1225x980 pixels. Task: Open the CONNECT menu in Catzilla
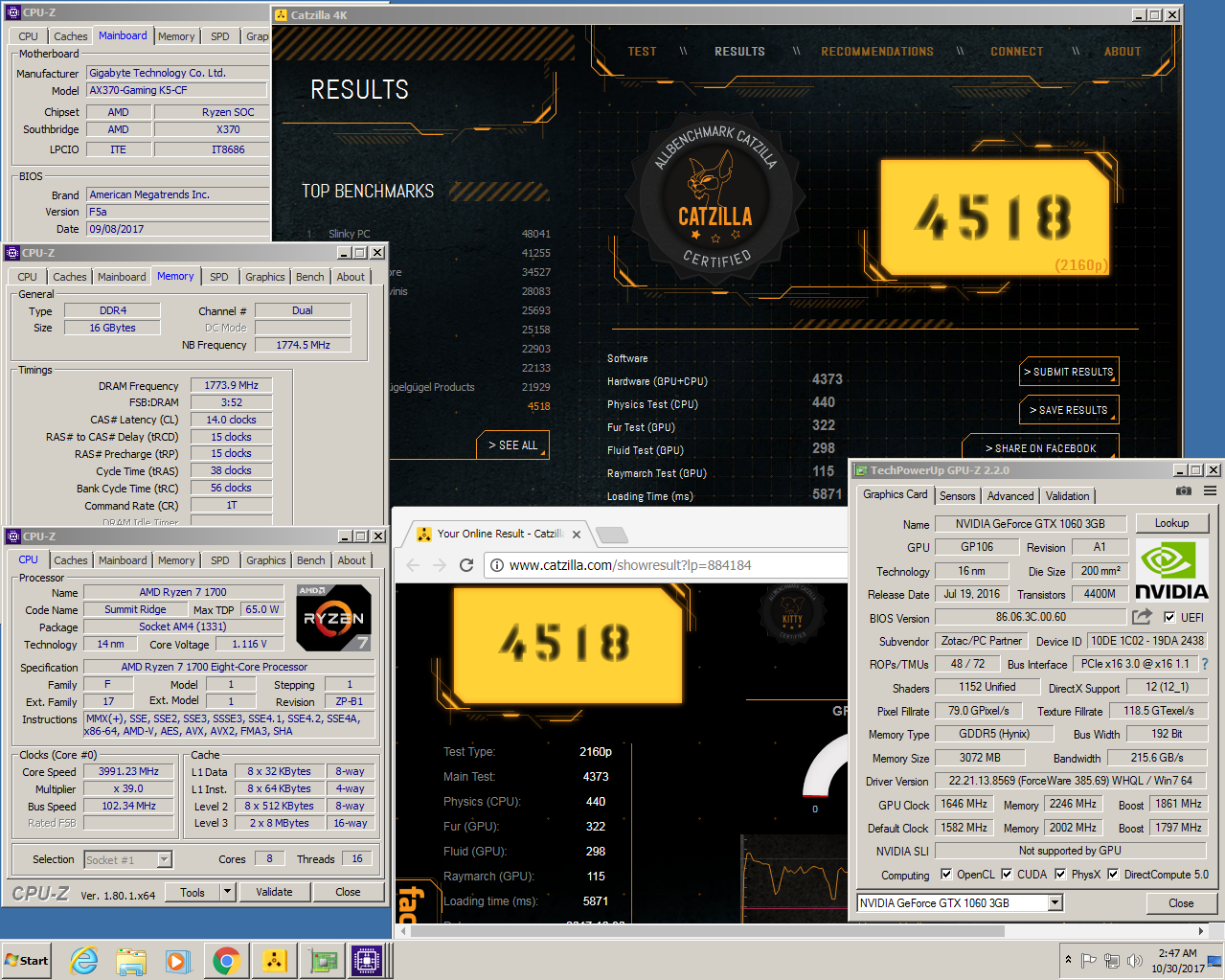1017,52
